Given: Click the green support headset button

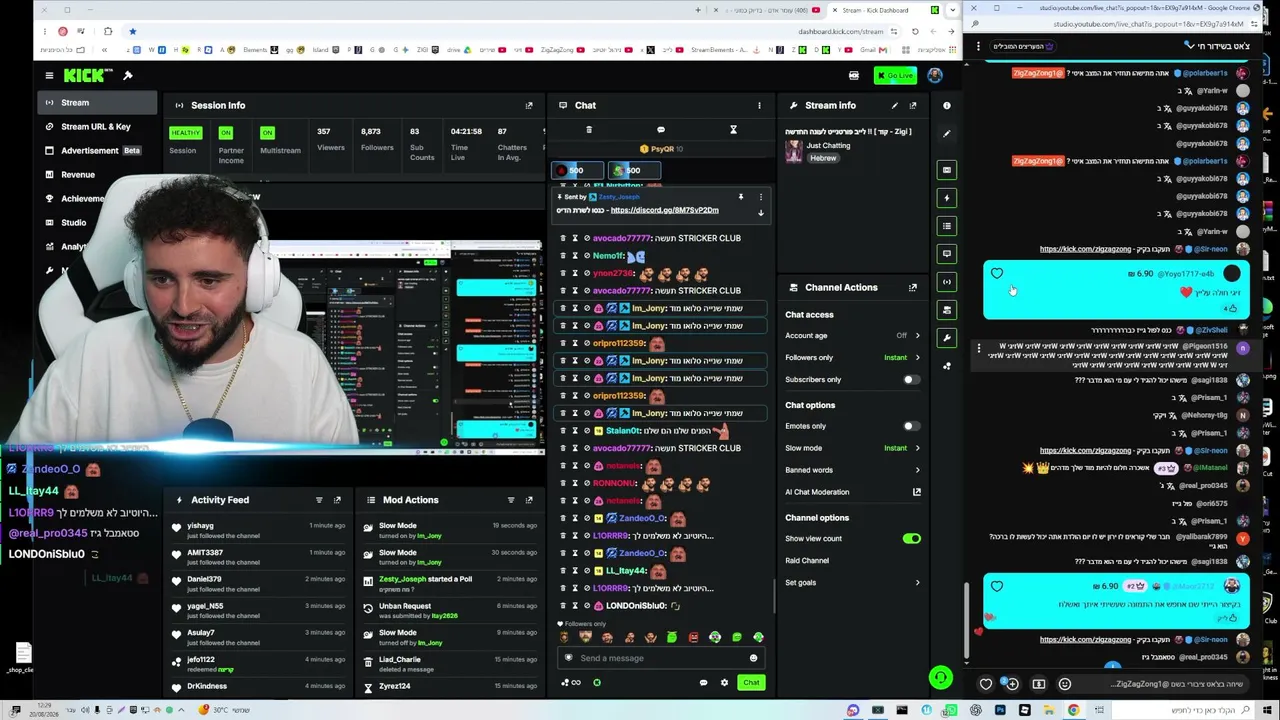Looking at the screenshot, I should click(x=940, y=678).
